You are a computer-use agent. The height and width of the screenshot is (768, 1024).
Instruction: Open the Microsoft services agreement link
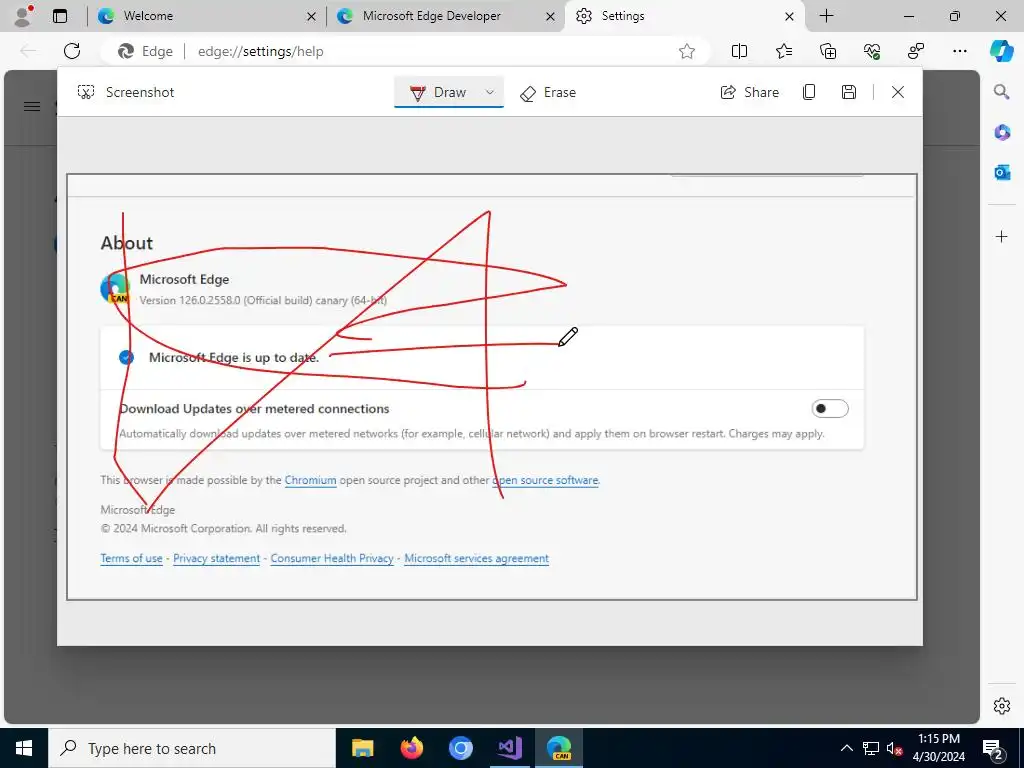[x=476, y=558]
